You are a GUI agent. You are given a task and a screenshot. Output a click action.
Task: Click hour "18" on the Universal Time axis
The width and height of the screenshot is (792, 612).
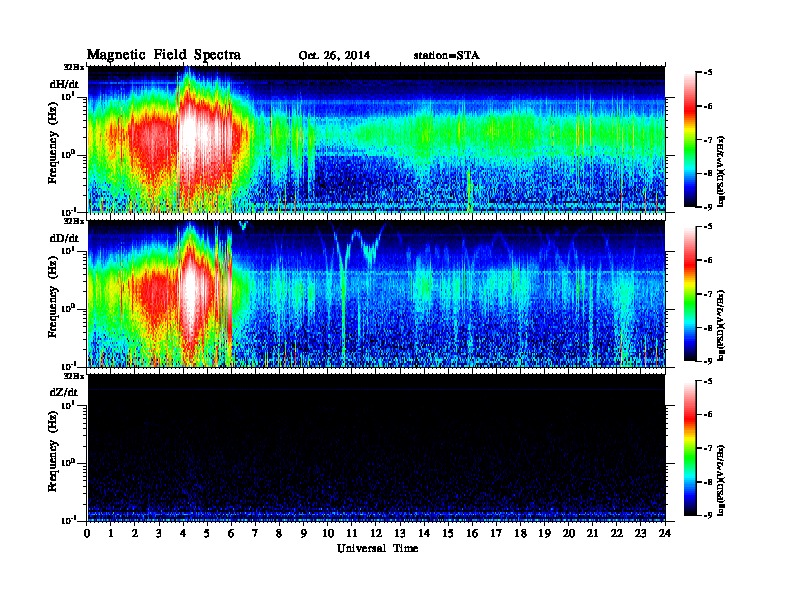click(520, 533)
